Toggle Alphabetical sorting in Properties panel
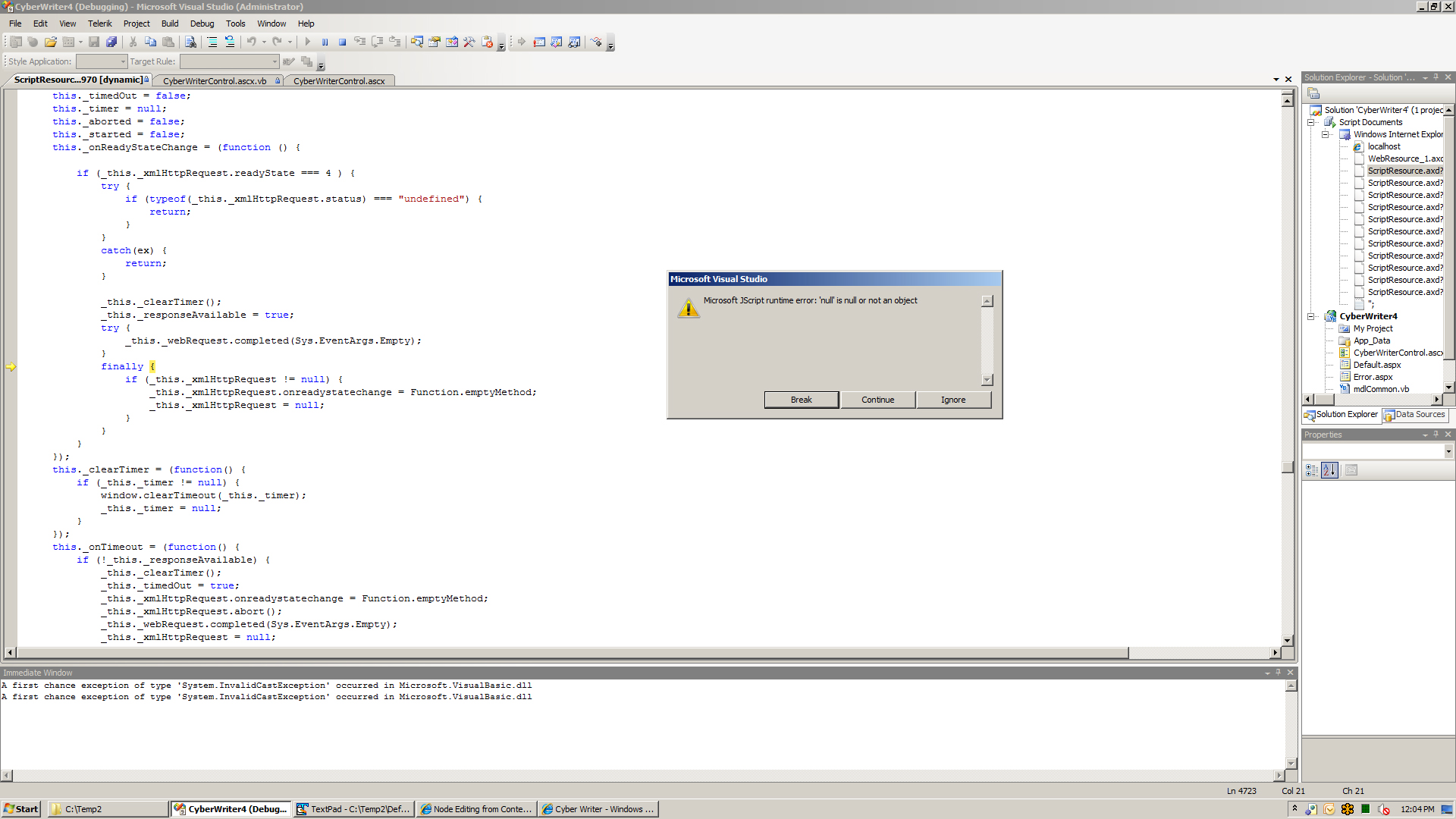This screenshot has height=819, width=1456. tap(1329, 470)
